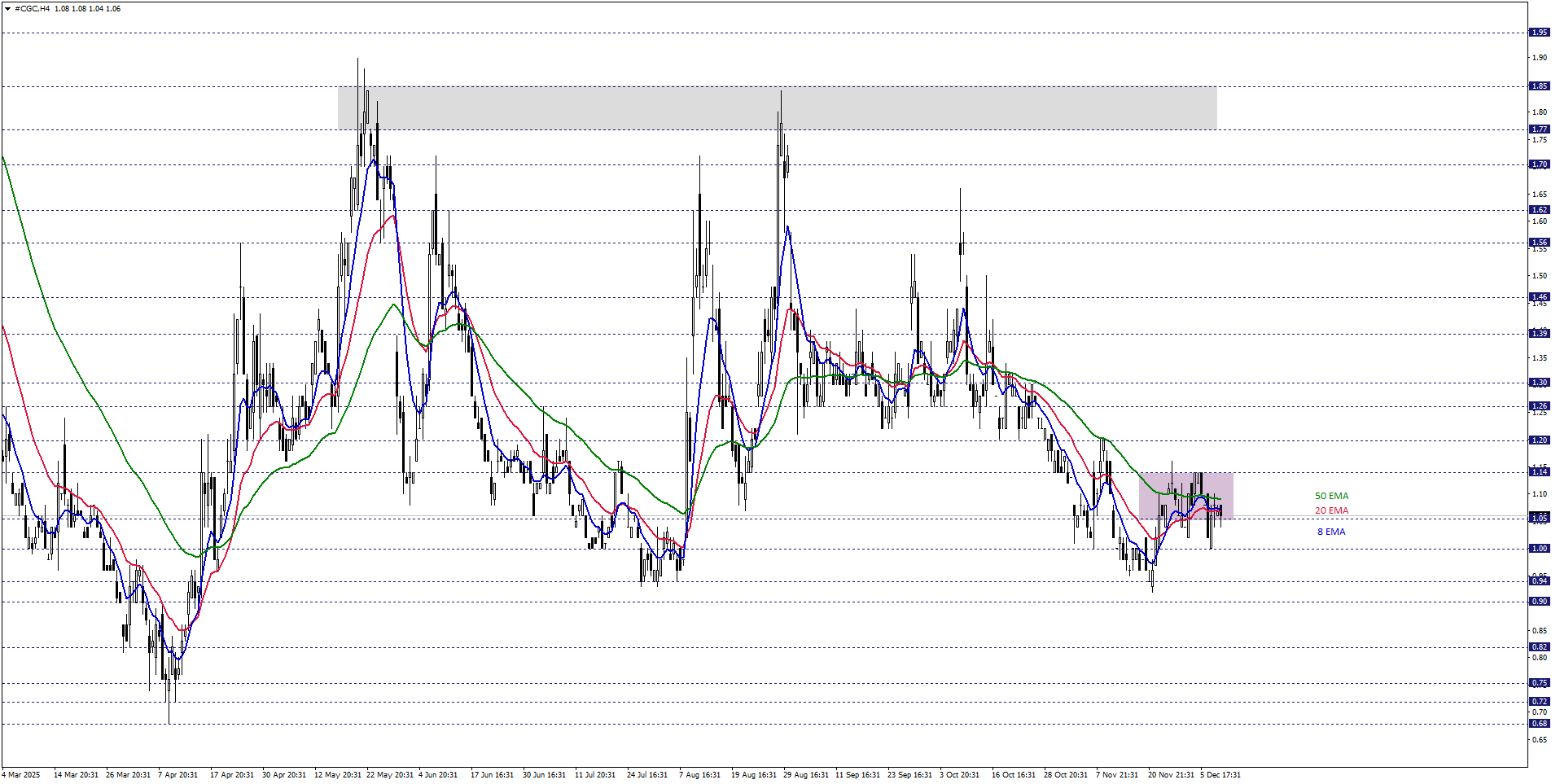Select the purple consolidation box rectangle
This screenshot has width=1560, height=784.
click(x=1185, y=496)
